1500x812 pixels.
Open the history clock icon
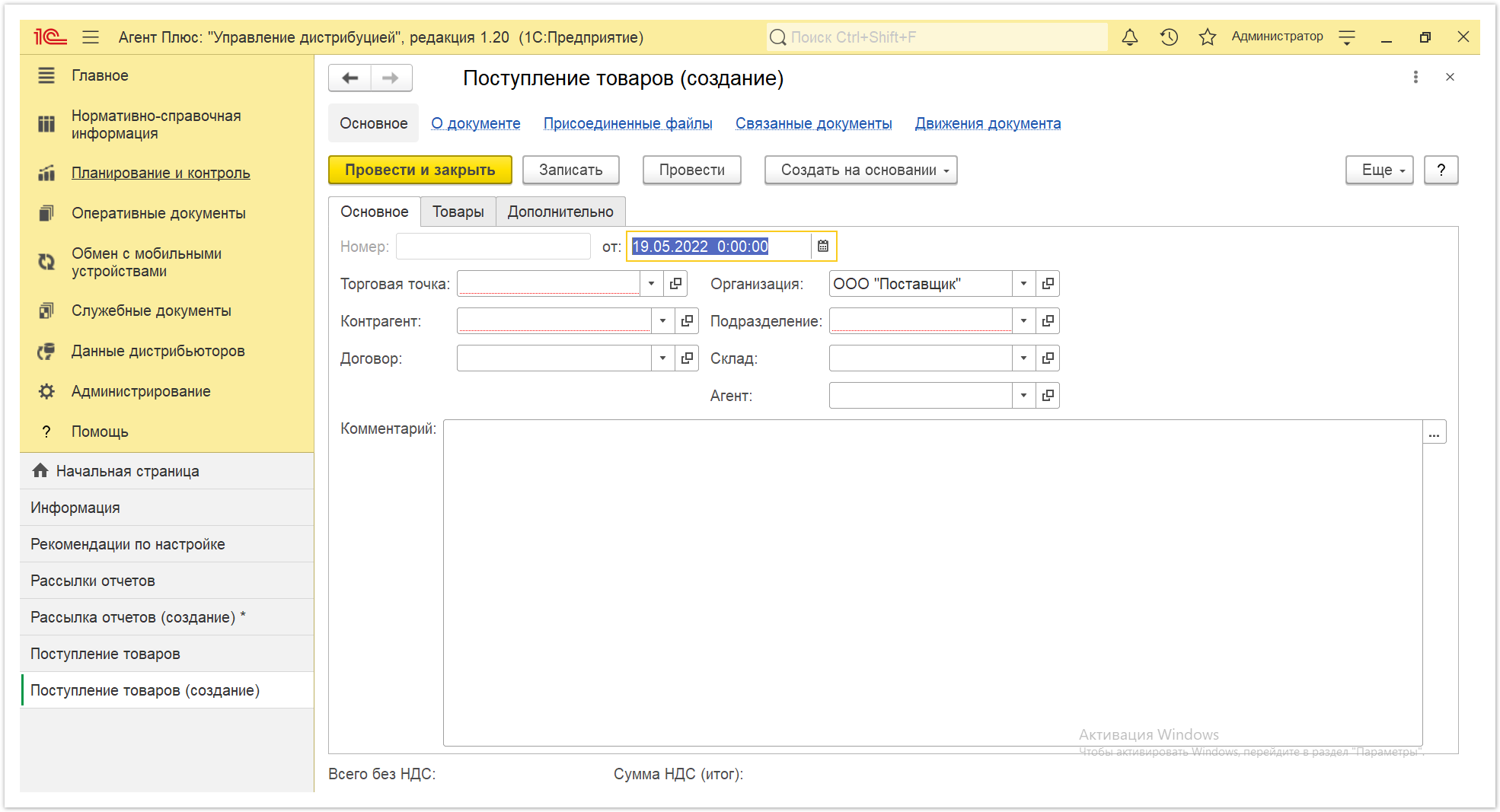[x=1169, y=37]
